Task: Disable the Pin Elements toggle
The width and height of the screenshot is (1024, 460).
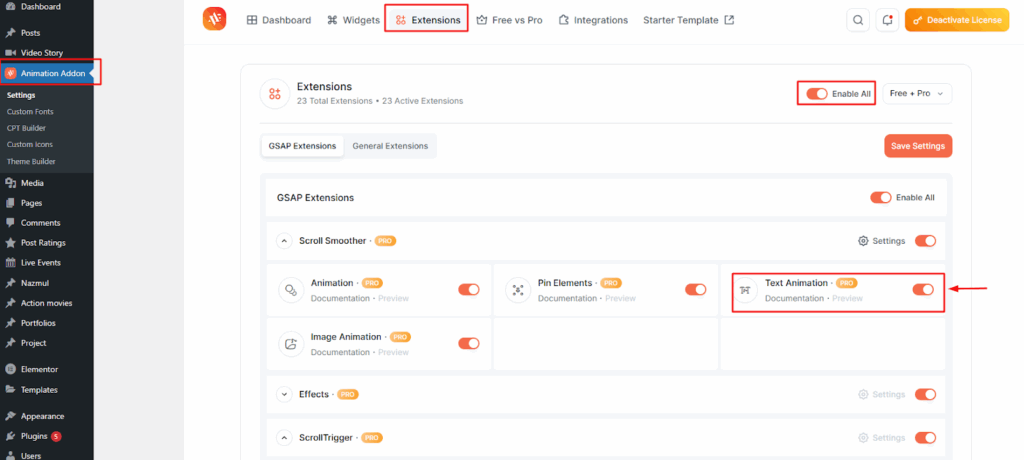Action: pyautogui.click(x=695, y=290)
